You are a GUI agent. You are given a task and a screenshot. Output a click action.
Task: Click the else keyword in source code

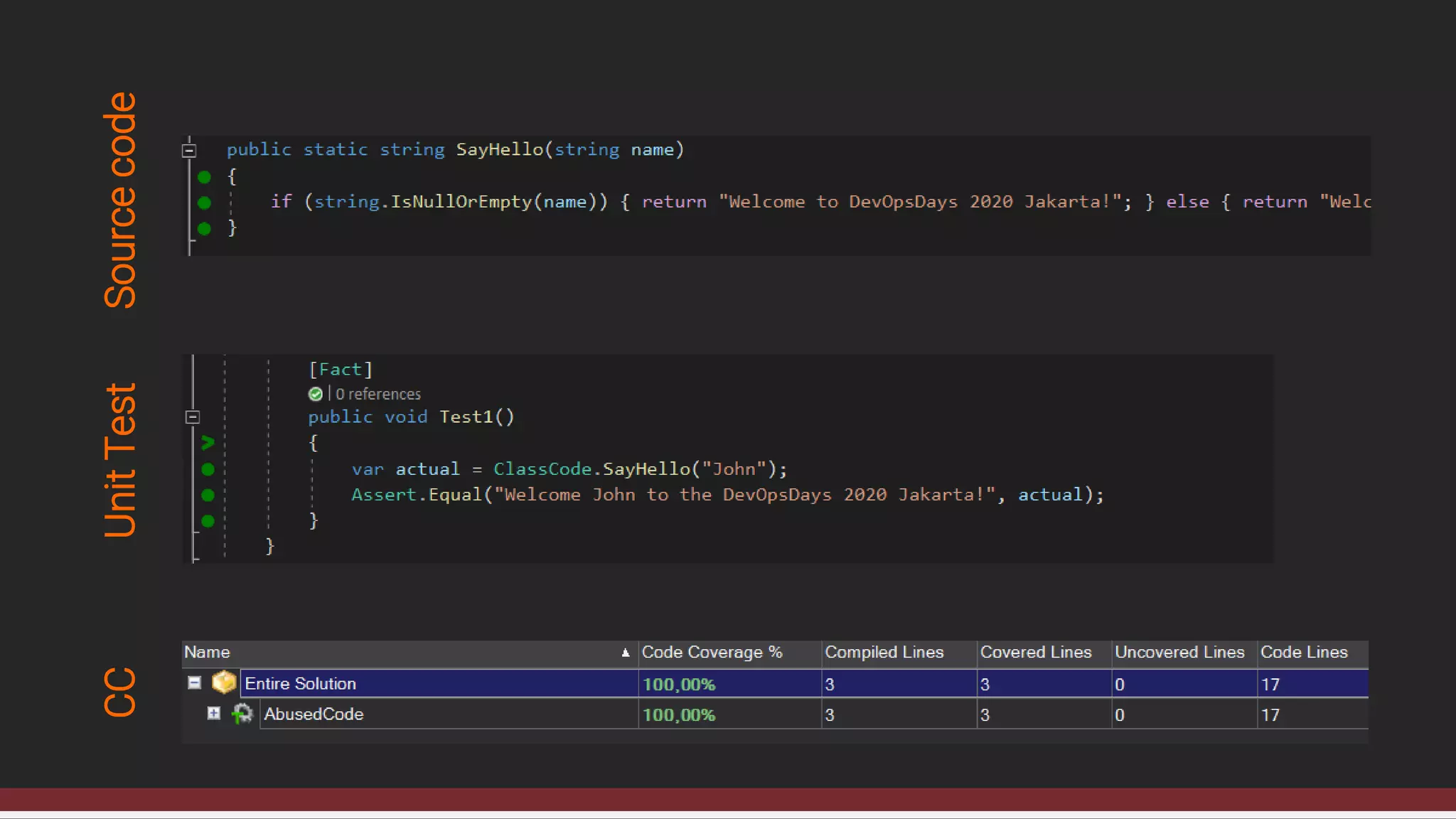coord(1187,203)
